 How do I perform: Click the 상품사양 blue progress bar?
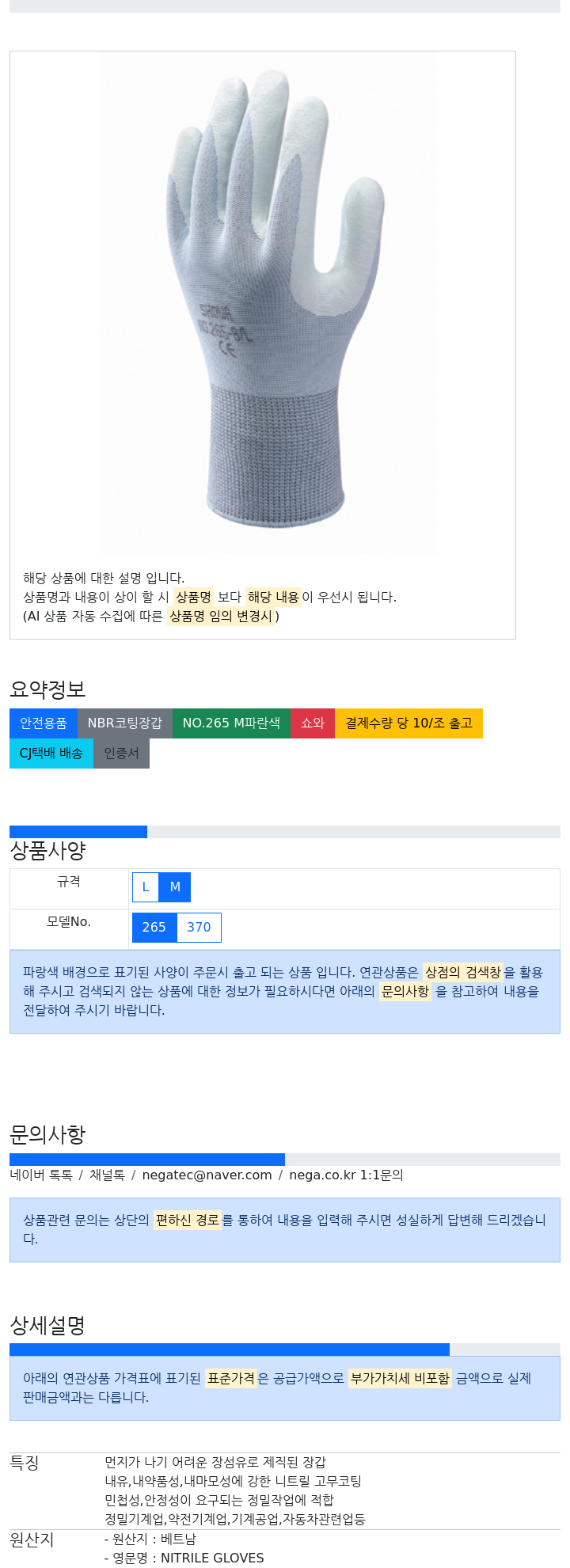click(78, 832)
